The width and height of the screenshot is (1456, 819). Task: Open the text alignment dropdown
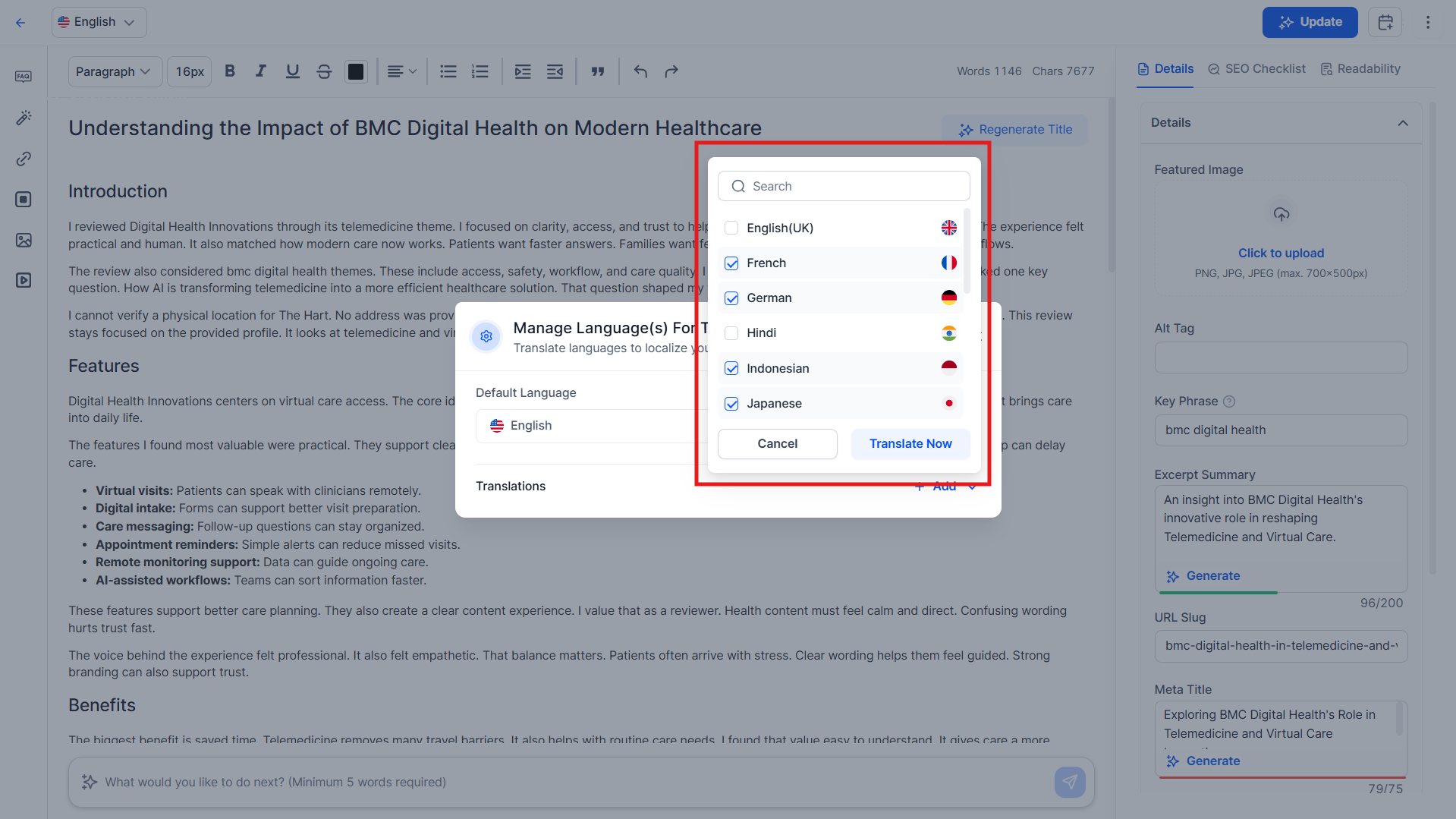tap(401, 71)
